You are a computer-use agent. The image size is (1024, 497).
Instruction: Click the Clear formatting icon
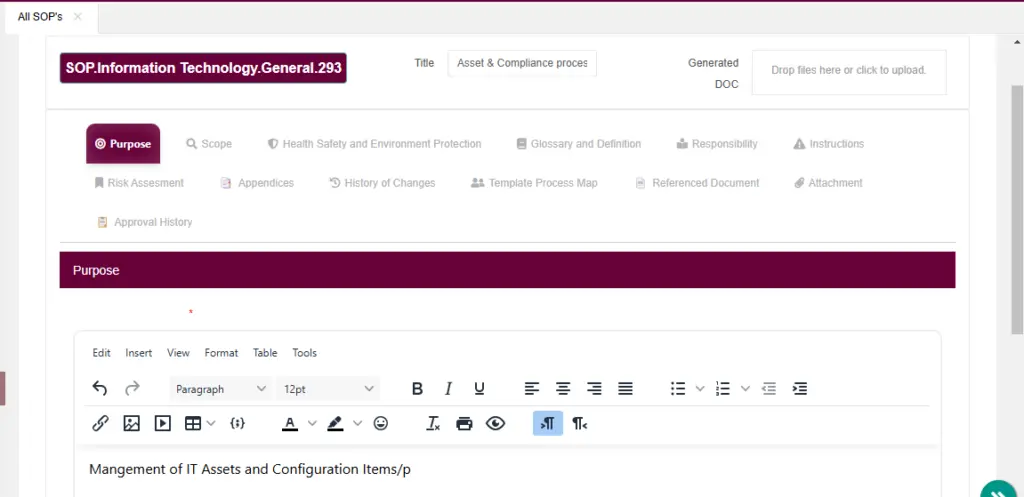tap(433, 423)
